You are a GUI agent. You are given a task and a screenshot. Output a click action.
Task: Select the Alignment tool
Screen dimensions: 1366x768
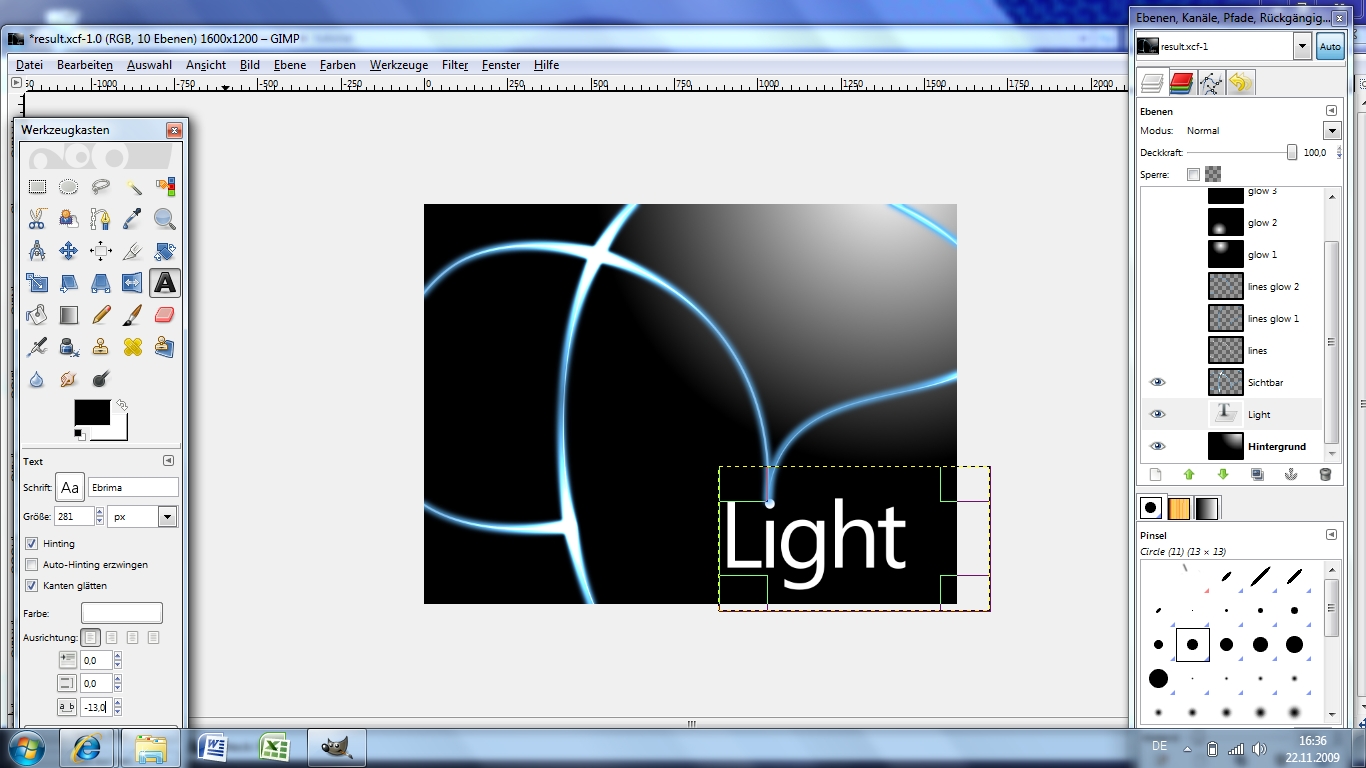pyautogui.click(x=101, y=251)
